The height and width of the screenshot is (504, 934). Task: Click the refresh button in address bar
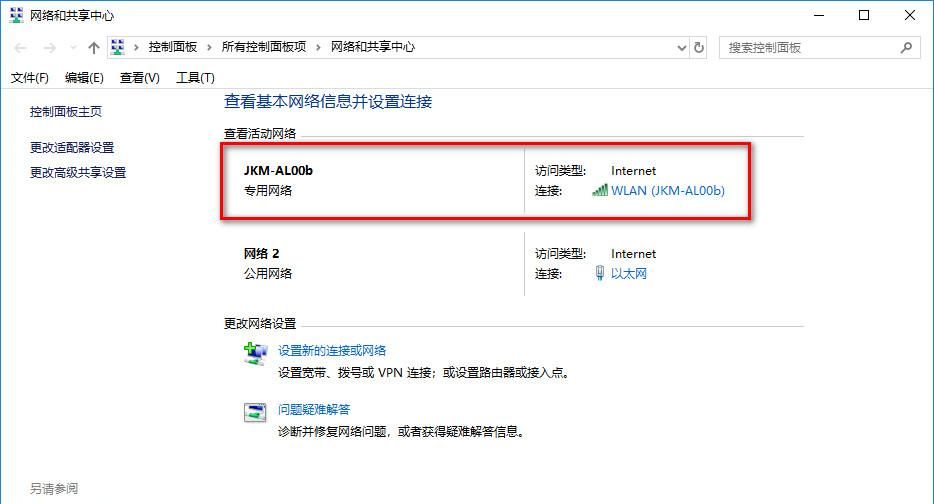tap(699, 48)
